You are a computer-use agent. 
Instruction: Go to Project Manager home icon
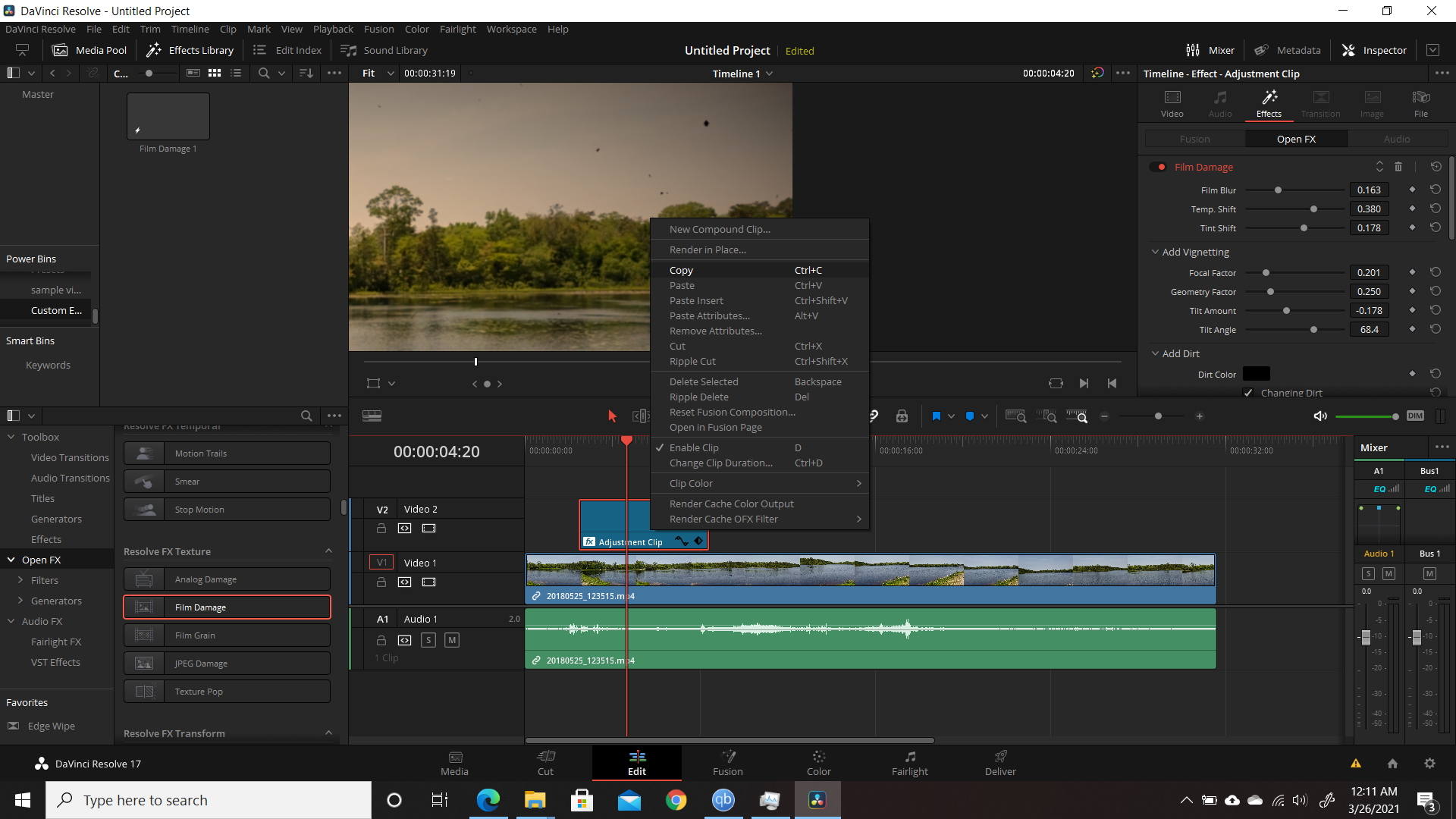1392,764
